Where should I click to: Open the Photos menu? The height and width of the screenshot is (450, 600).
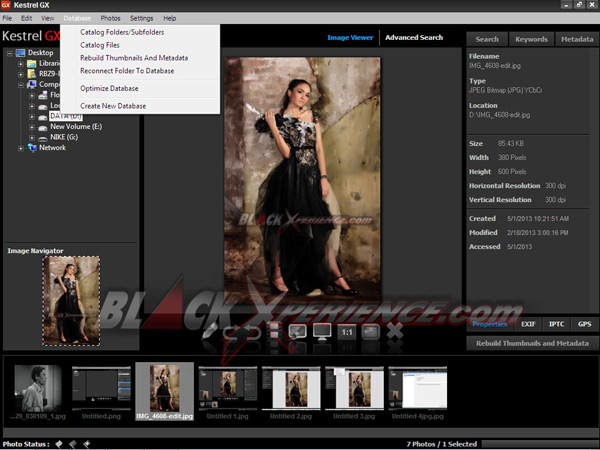[x=110, y=18]
